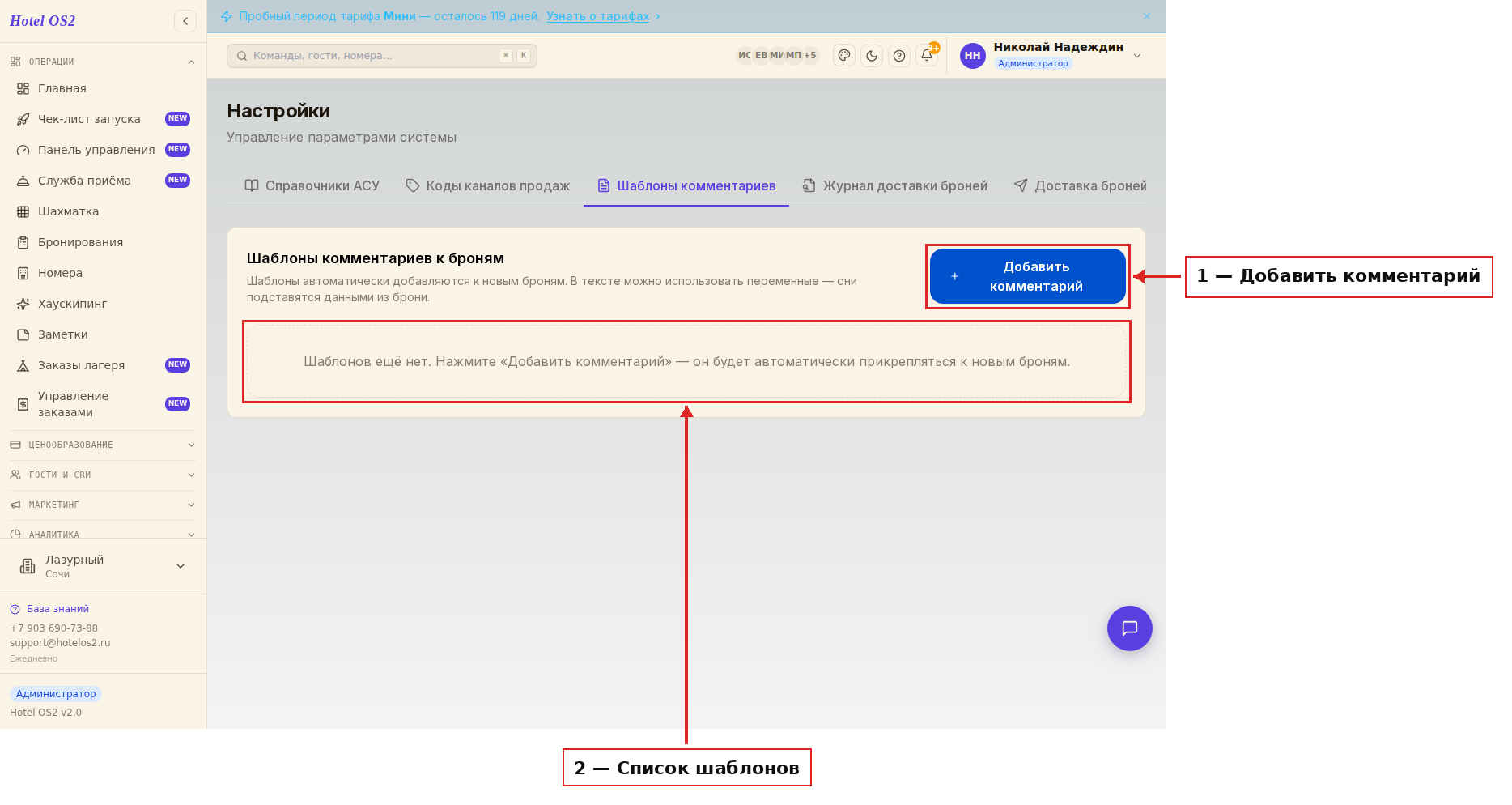Open Управление заказами section
Screen dimensions: 1512x805
pyautogui.click(x=103, y=404)
